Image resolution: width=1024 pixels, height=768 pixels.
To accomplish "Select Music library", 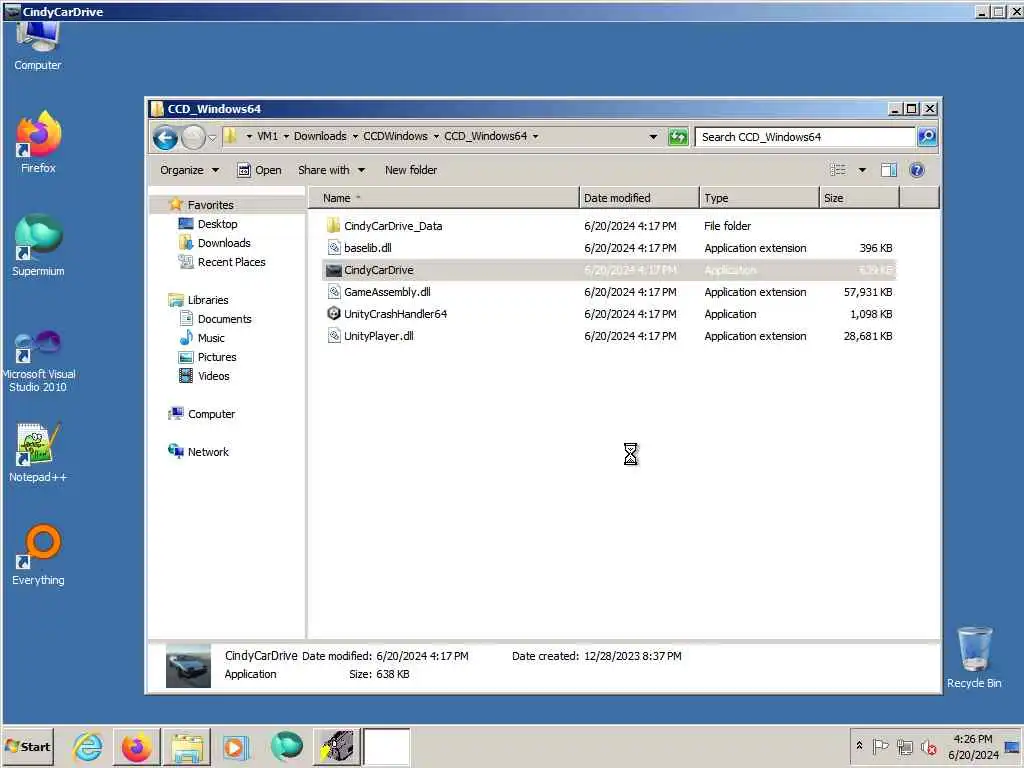I will click(211, 338).
